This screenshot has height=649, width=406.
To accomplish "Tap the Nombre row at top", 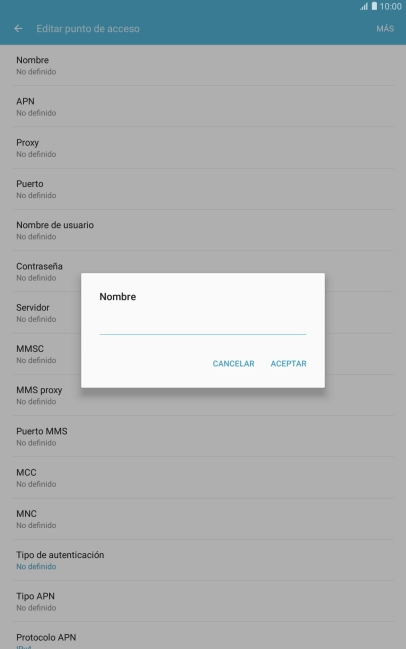I will pos(203,65).
